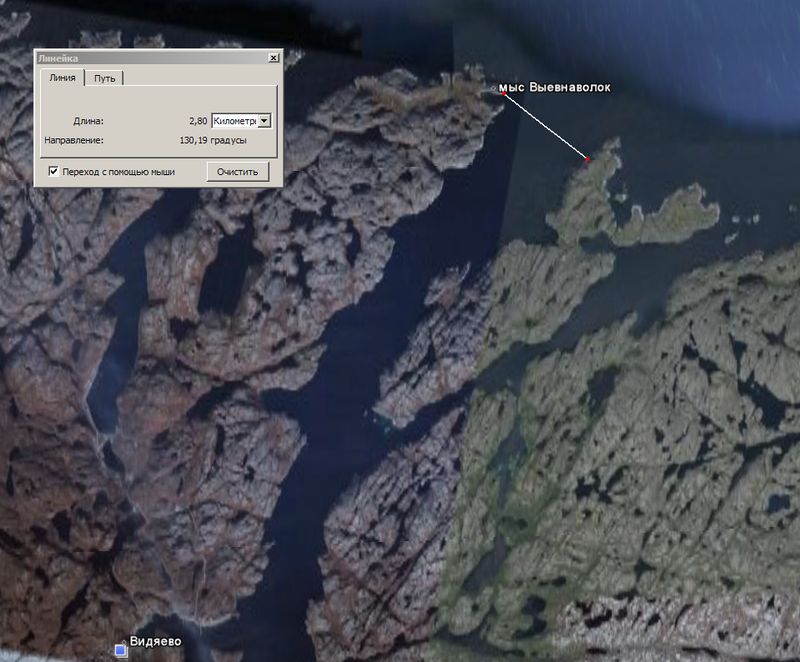Click the мыс Выевнаволок placemark circle icon
The height and width of the screenshot is (662, 800).
pos(494,88)
